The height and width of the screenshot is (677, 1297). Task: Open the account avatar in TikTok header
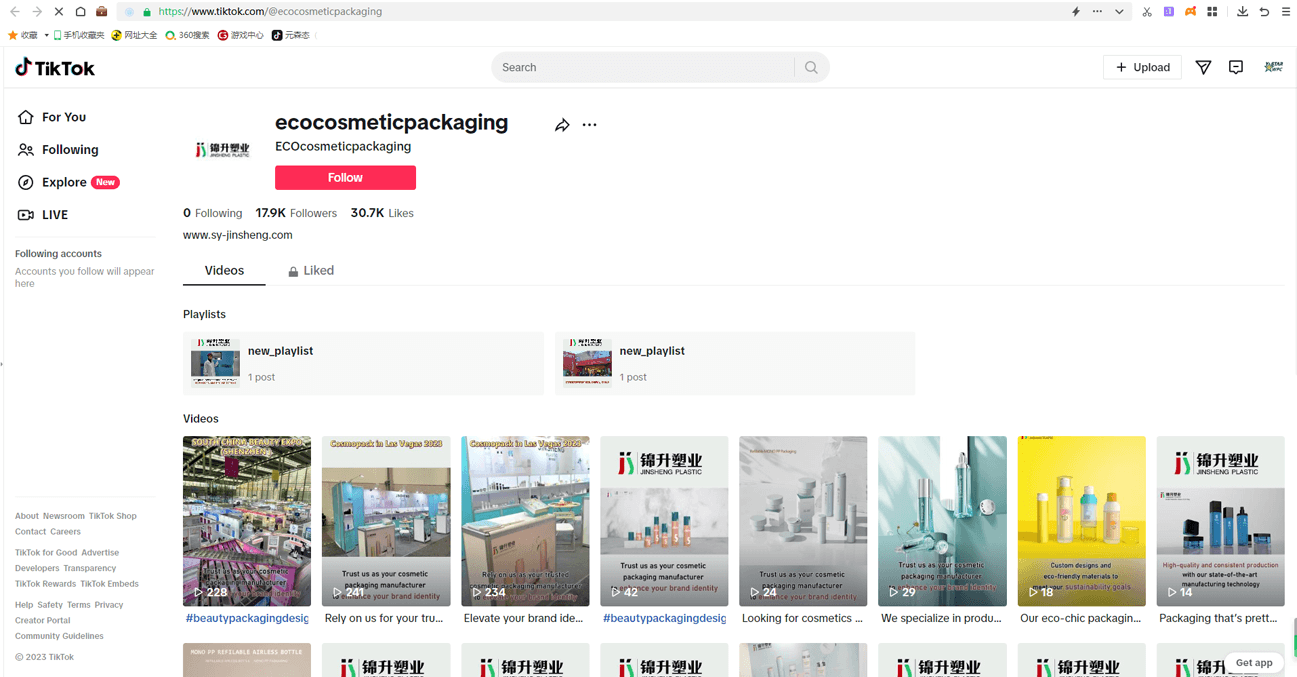pos(1273,67)
